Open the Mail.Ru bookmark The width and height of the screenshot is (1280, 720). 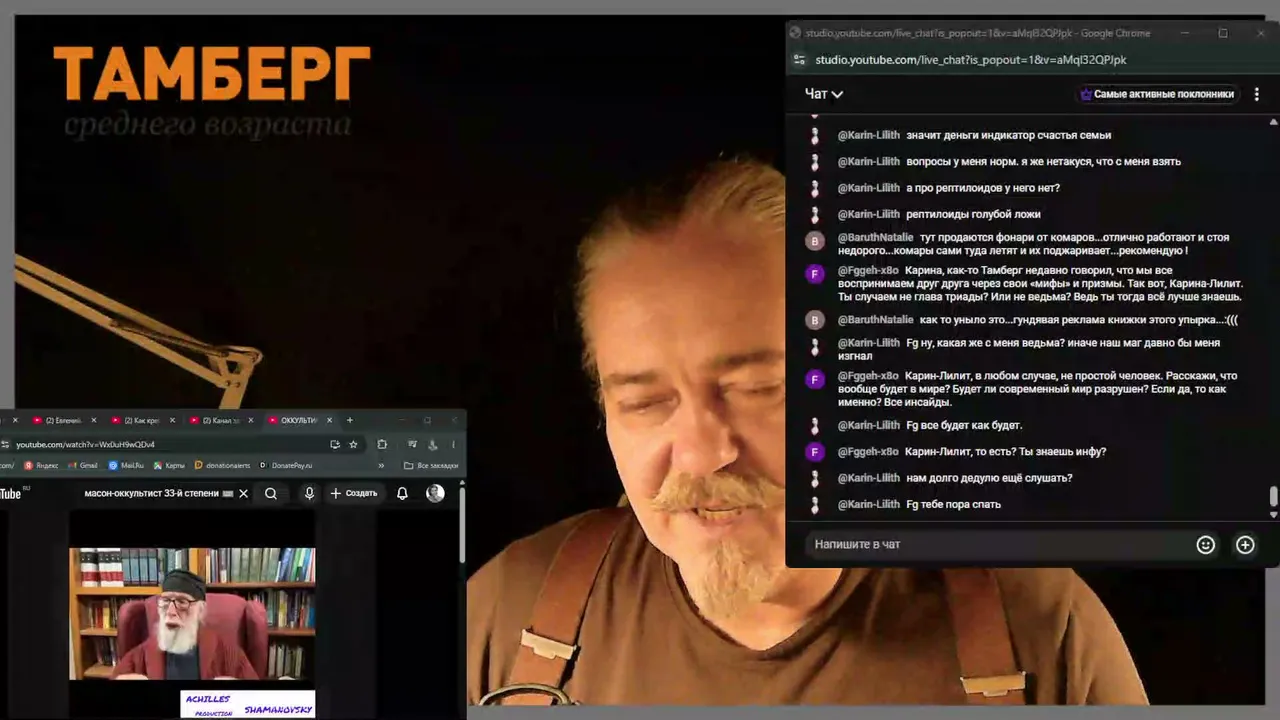click(x=127, y=465)
